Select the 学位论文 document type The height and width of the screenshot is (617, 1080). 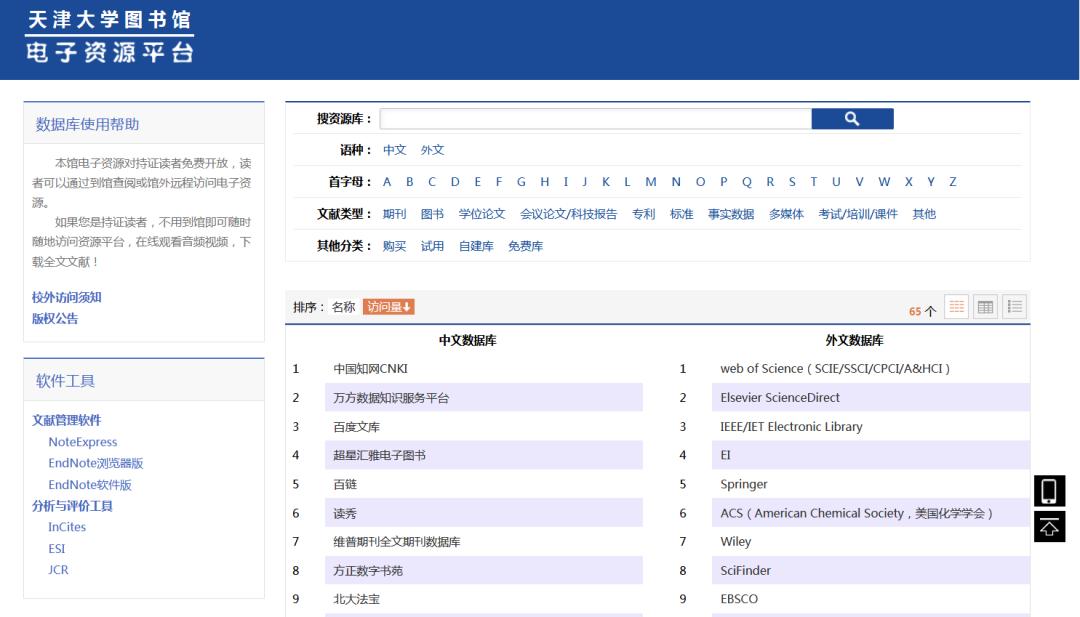pos(482,214)
